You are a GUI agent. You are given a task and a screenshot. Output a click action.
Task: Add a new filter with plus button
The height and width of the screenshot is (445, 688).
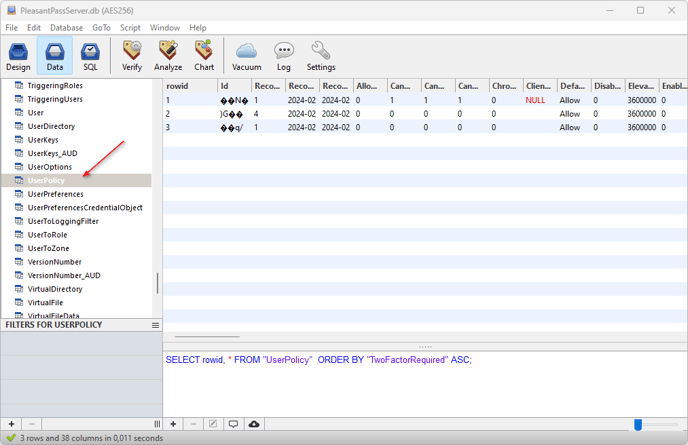12,424
